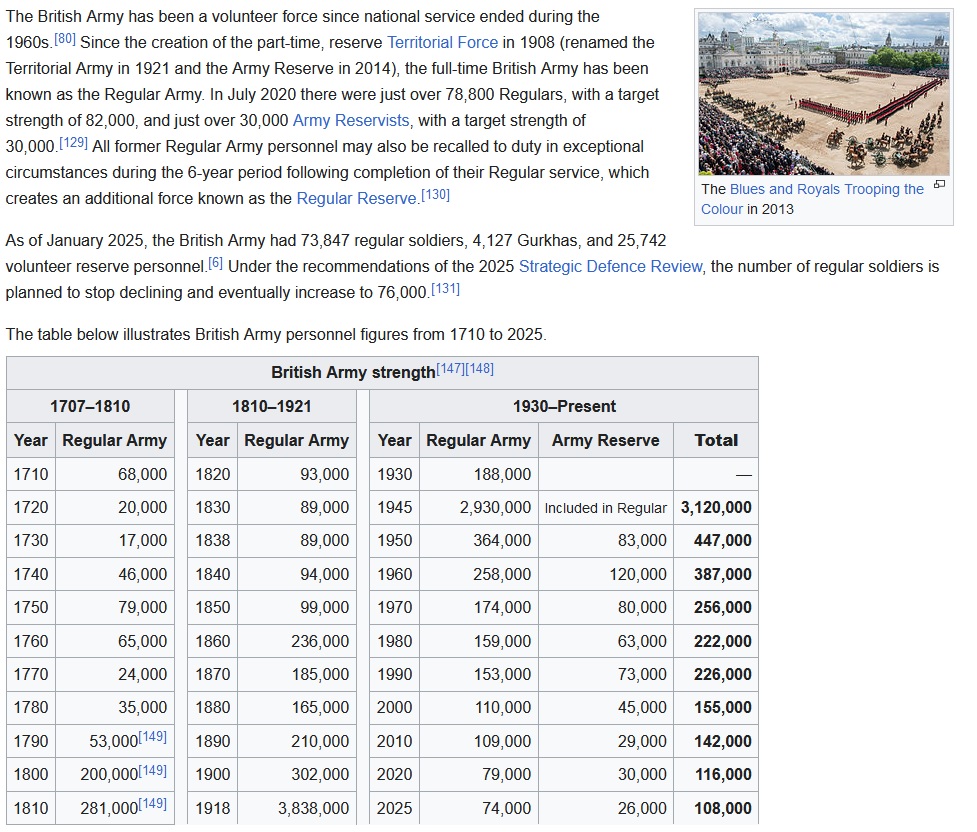The width and height of the screenshot is (977, 832).
Task: Open the Territorial Force link
Action: (x=442, y=42)
